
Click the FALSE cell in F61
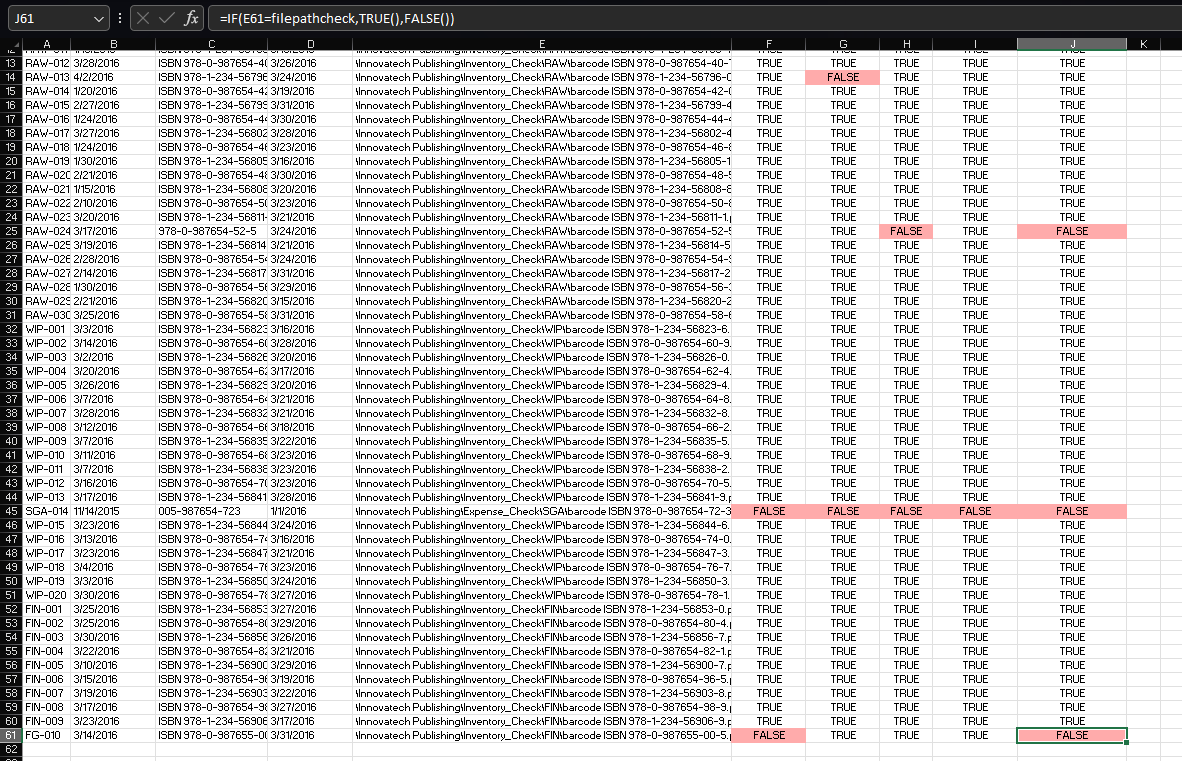point(768,735)
